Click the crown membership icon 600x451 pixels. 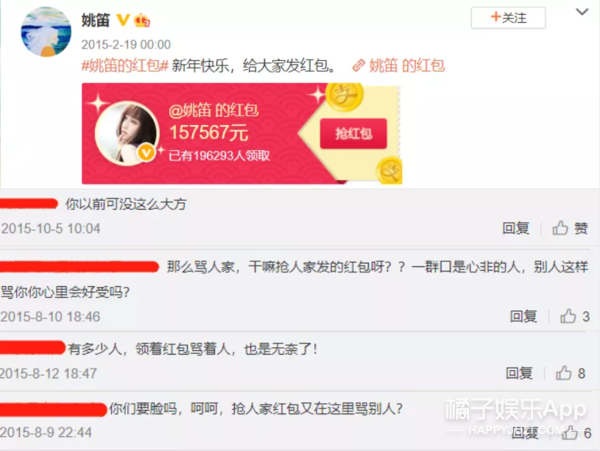pyautogui.click(x=142, y=20)
